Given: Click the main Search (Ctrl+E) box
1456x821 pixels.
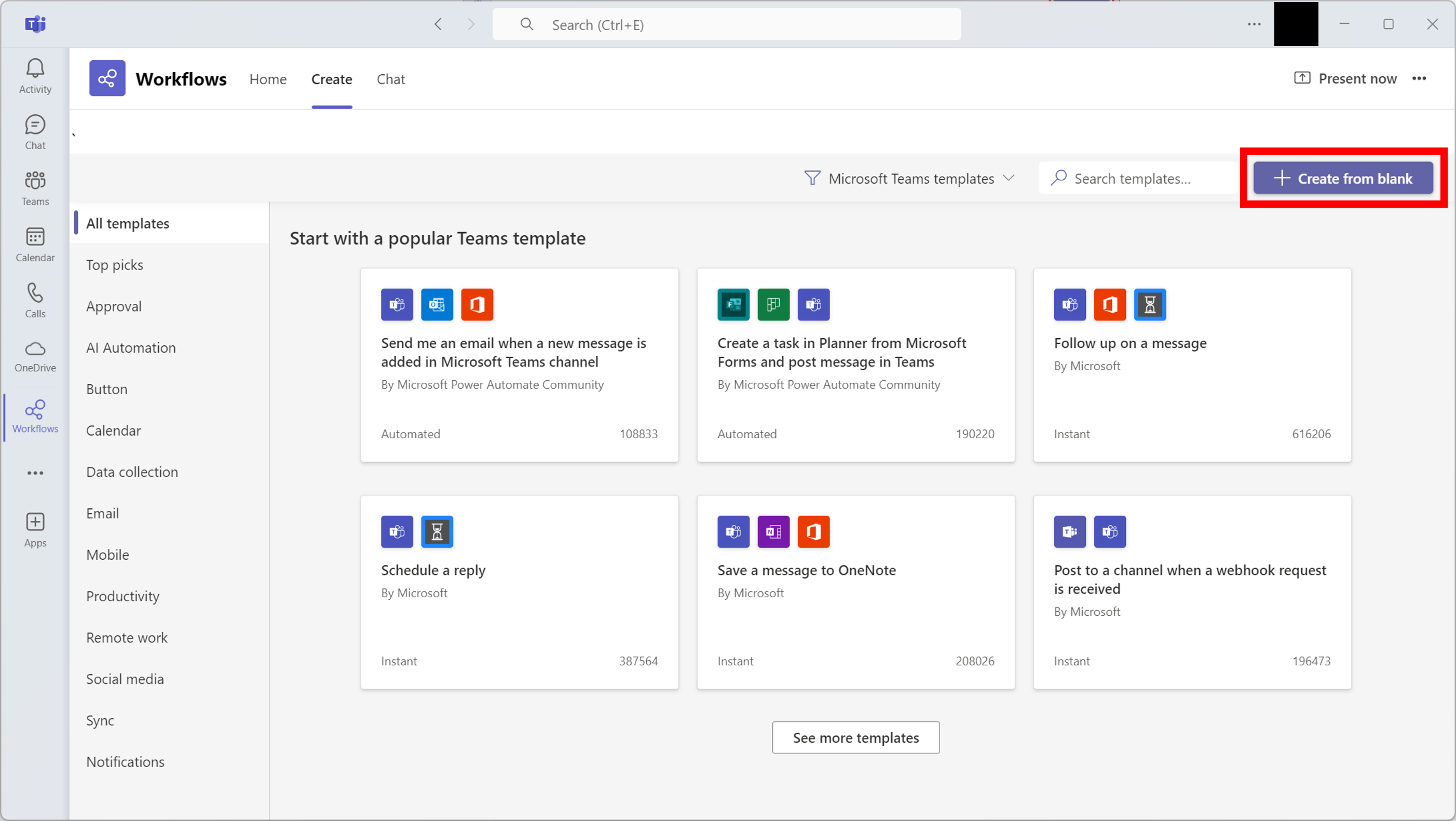Looking at the screenshot, I should 726,24.
